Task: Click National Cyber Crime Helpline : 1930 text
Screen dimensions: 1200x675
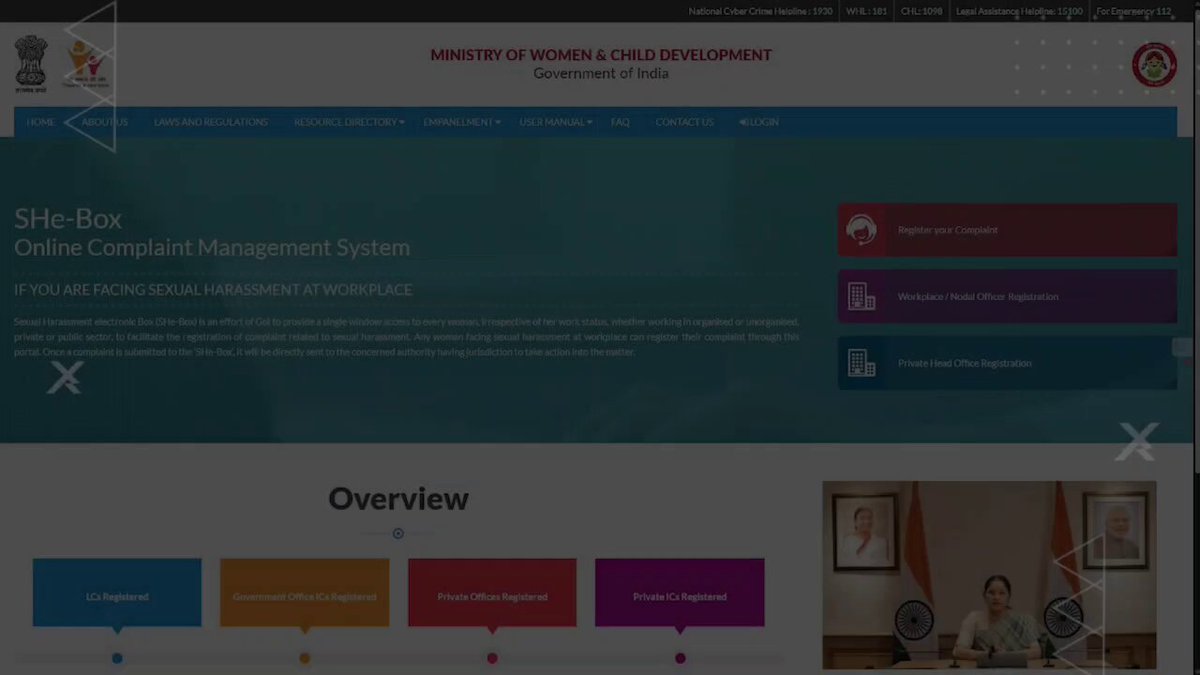Action: click(x=760, y=11)
